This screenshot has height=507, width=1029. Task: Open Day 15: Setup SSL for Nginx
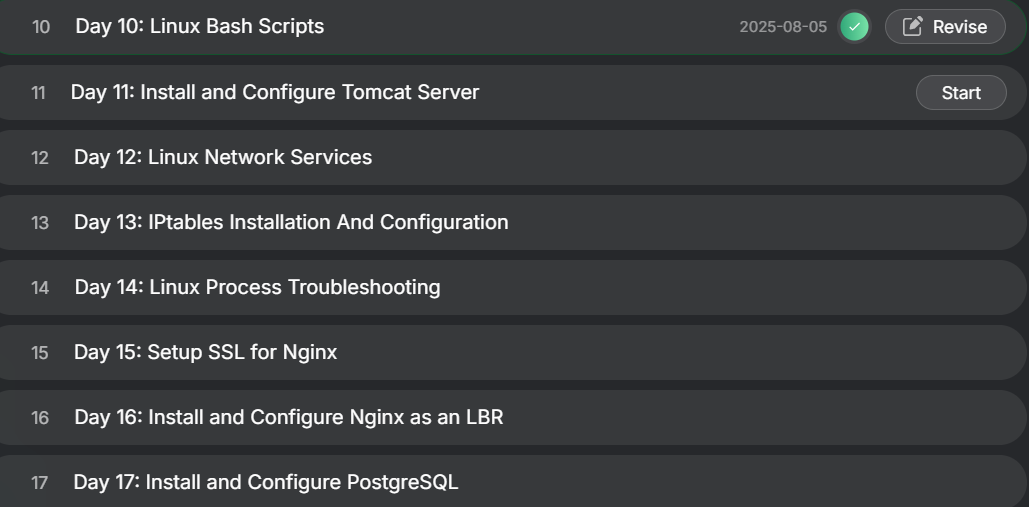pos(205,352)
